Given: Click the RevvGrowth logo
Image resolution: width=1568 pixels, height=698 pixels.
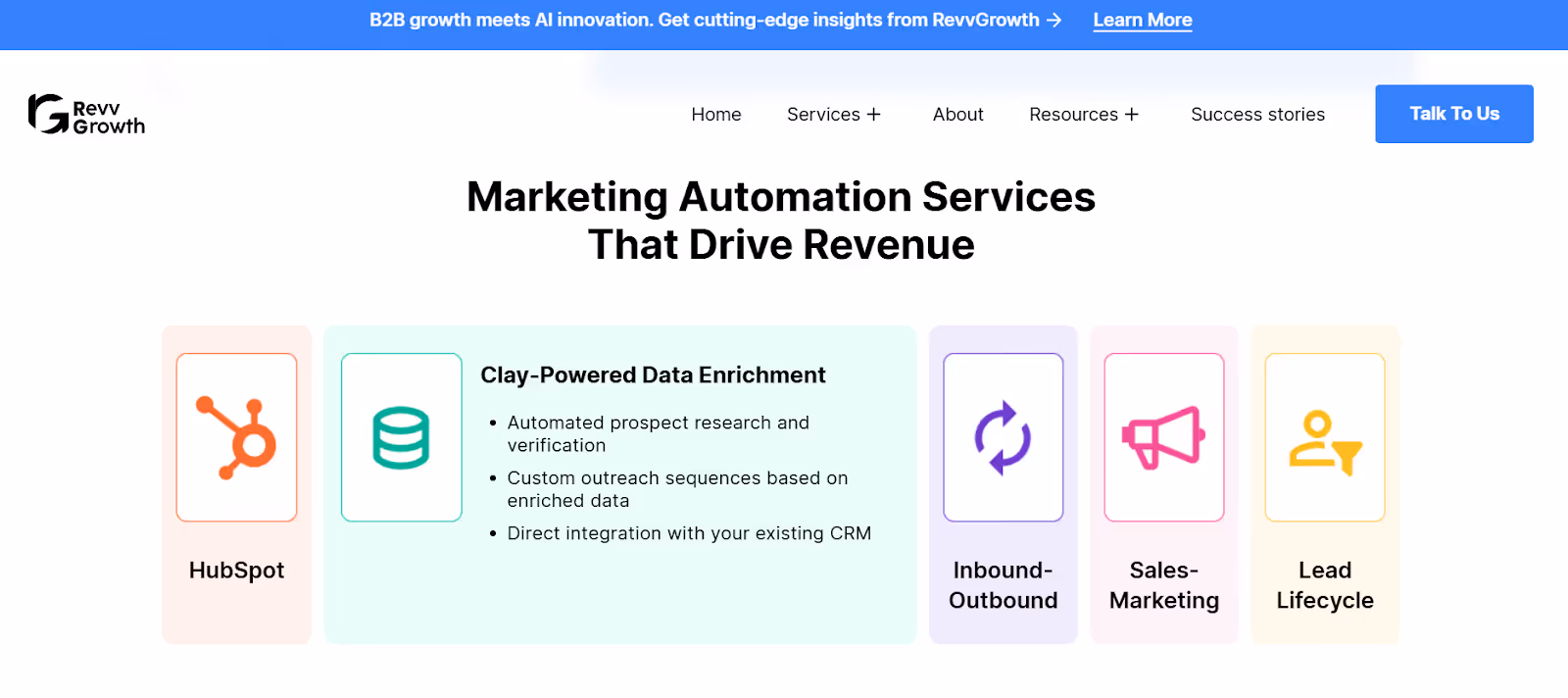Looking at the screenshot, I should [x=86, y=115].
